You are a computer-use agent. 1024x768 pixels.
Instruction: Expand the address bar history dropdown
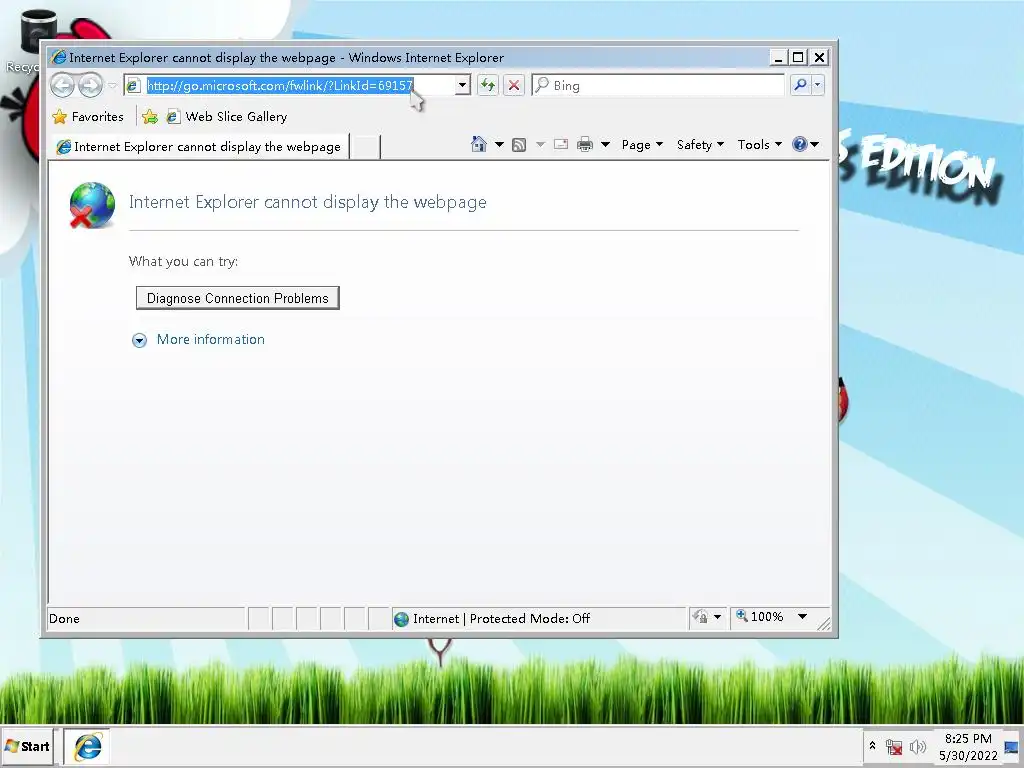click(462, 86)
